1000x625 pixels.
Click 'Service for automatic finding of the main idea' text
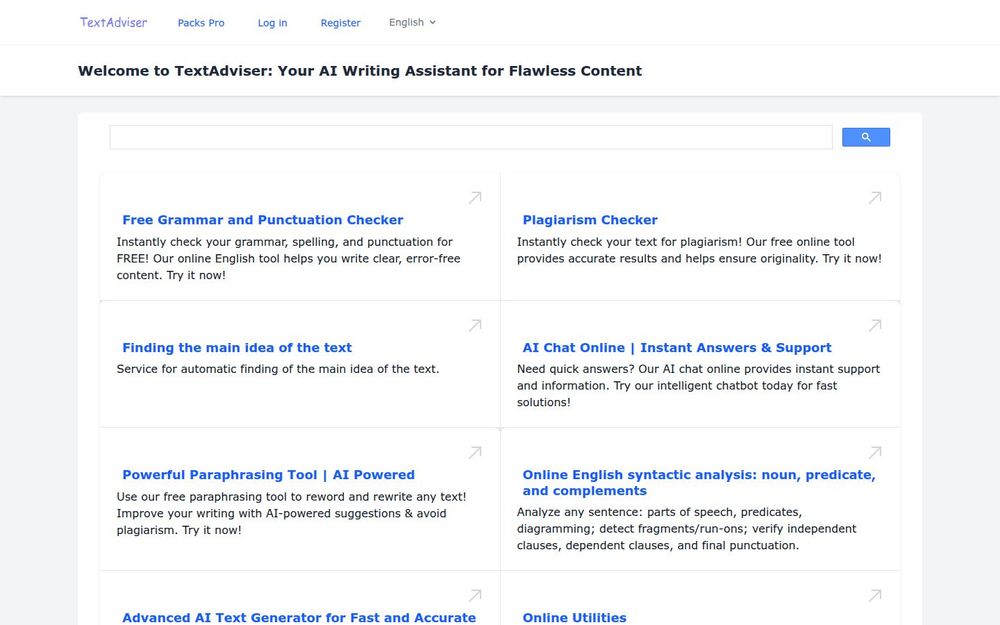278,369
